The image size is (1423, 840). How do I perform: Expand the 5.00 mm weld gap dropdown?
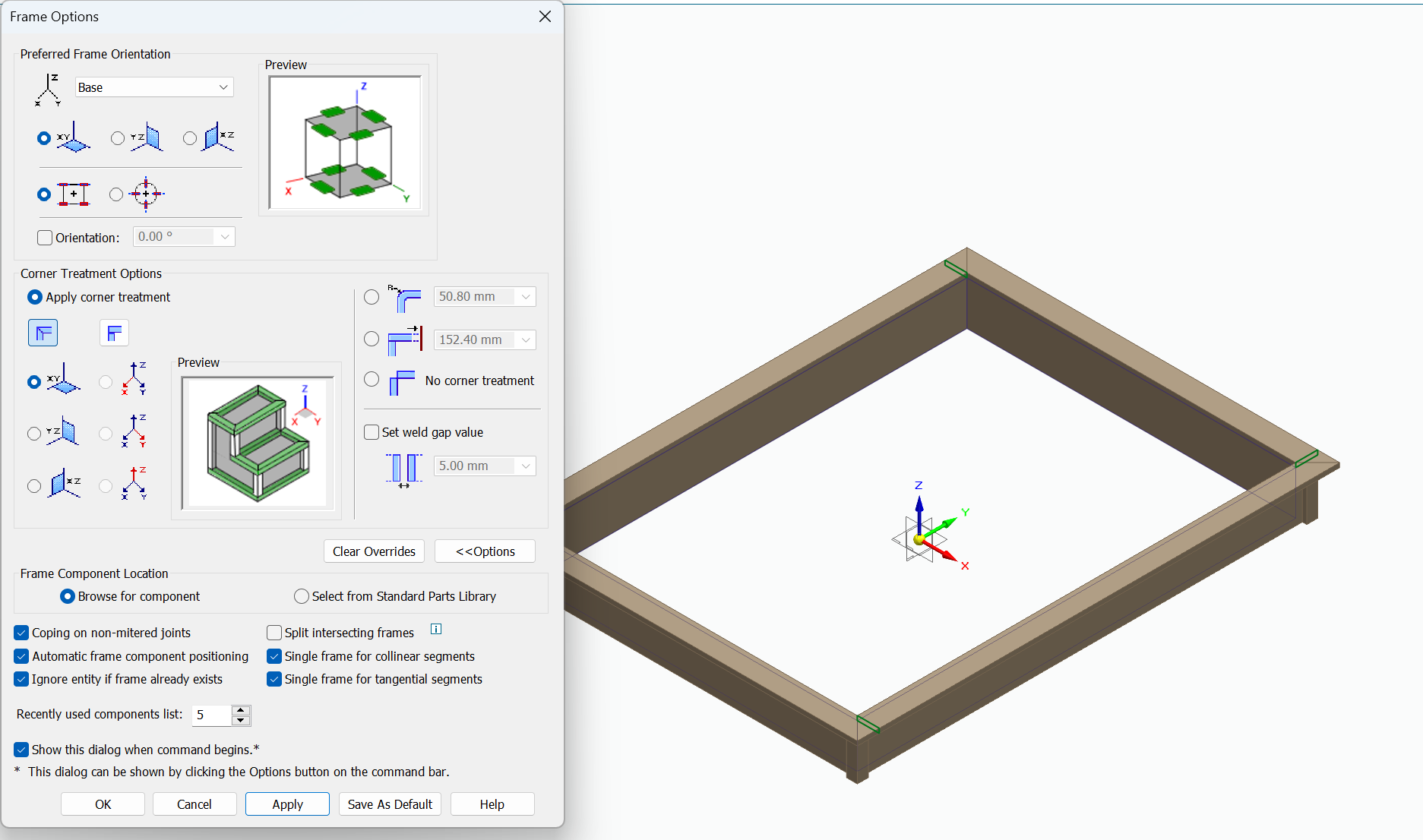coord(526,466)
